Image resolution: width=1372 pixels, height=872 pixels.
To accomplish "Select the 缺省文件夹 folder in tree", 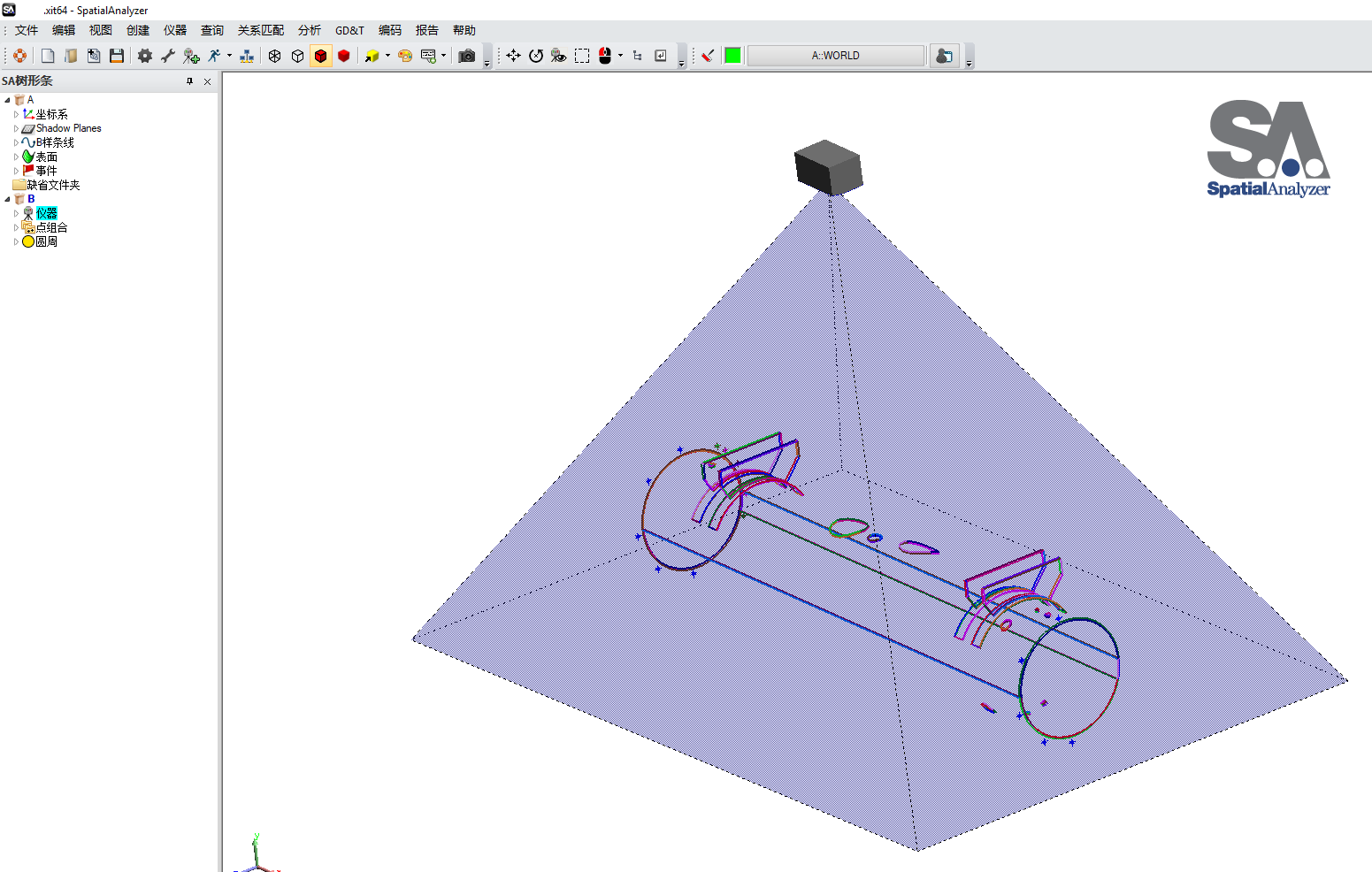I will point(53,185).
